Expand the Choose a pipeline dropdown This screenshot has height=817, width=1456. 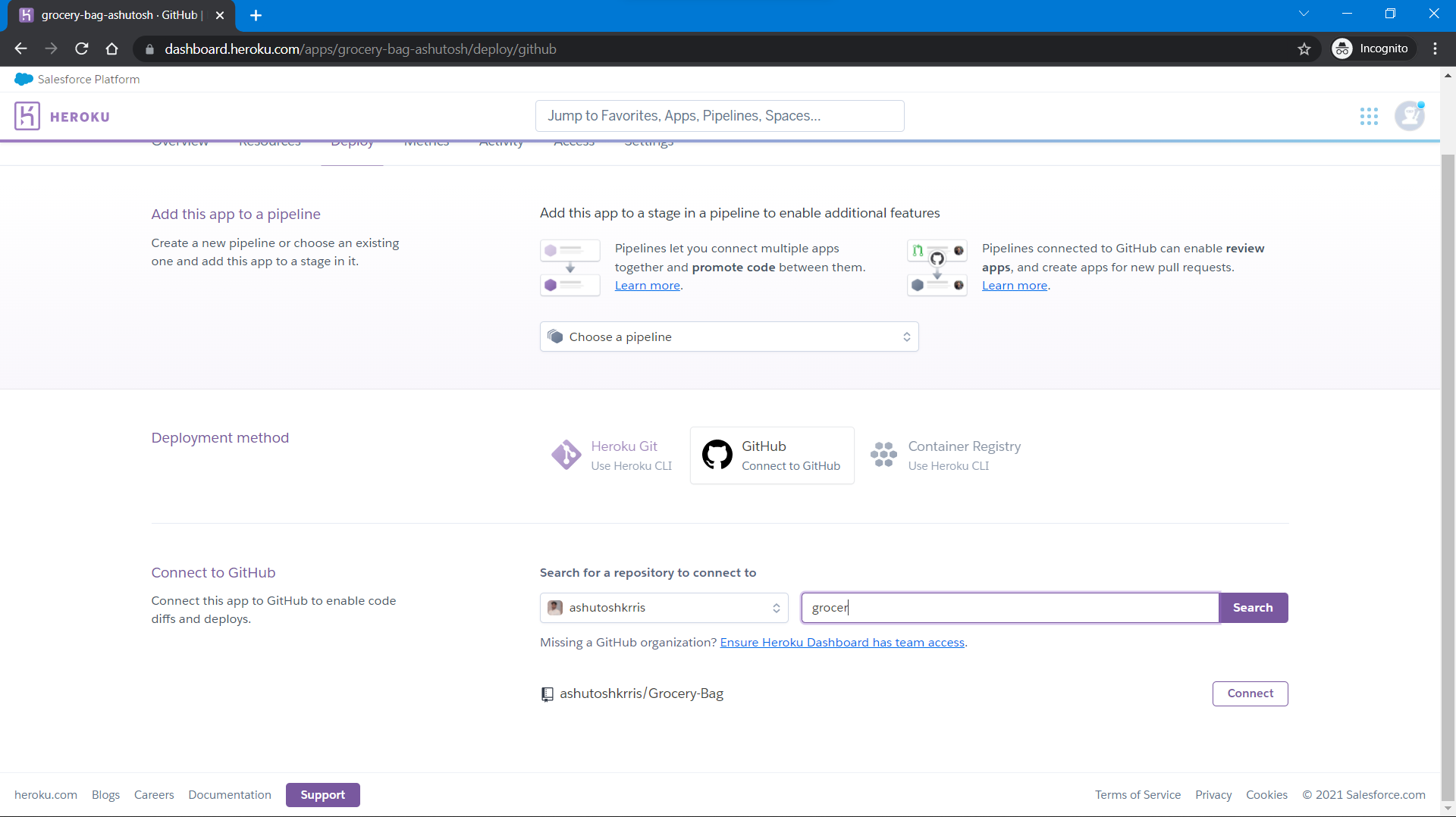tap(729, 337)
